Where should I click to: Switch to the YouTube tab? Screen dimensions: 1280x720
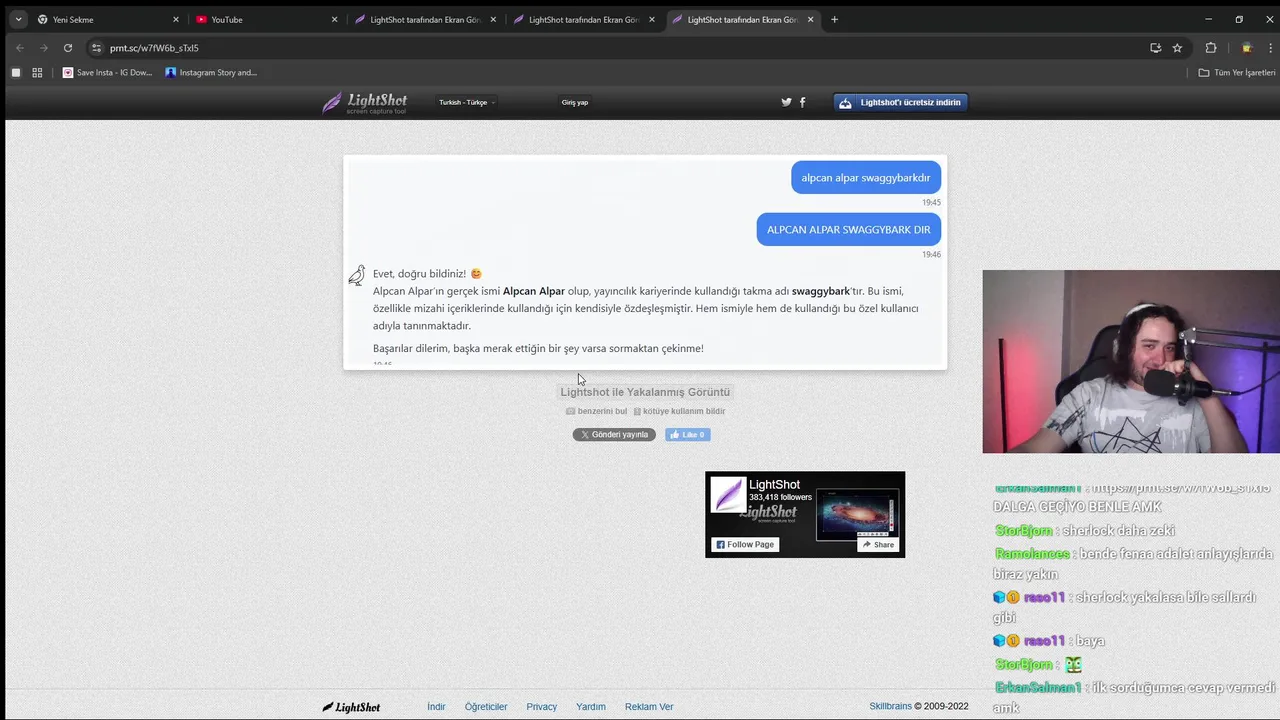(267, 19)
